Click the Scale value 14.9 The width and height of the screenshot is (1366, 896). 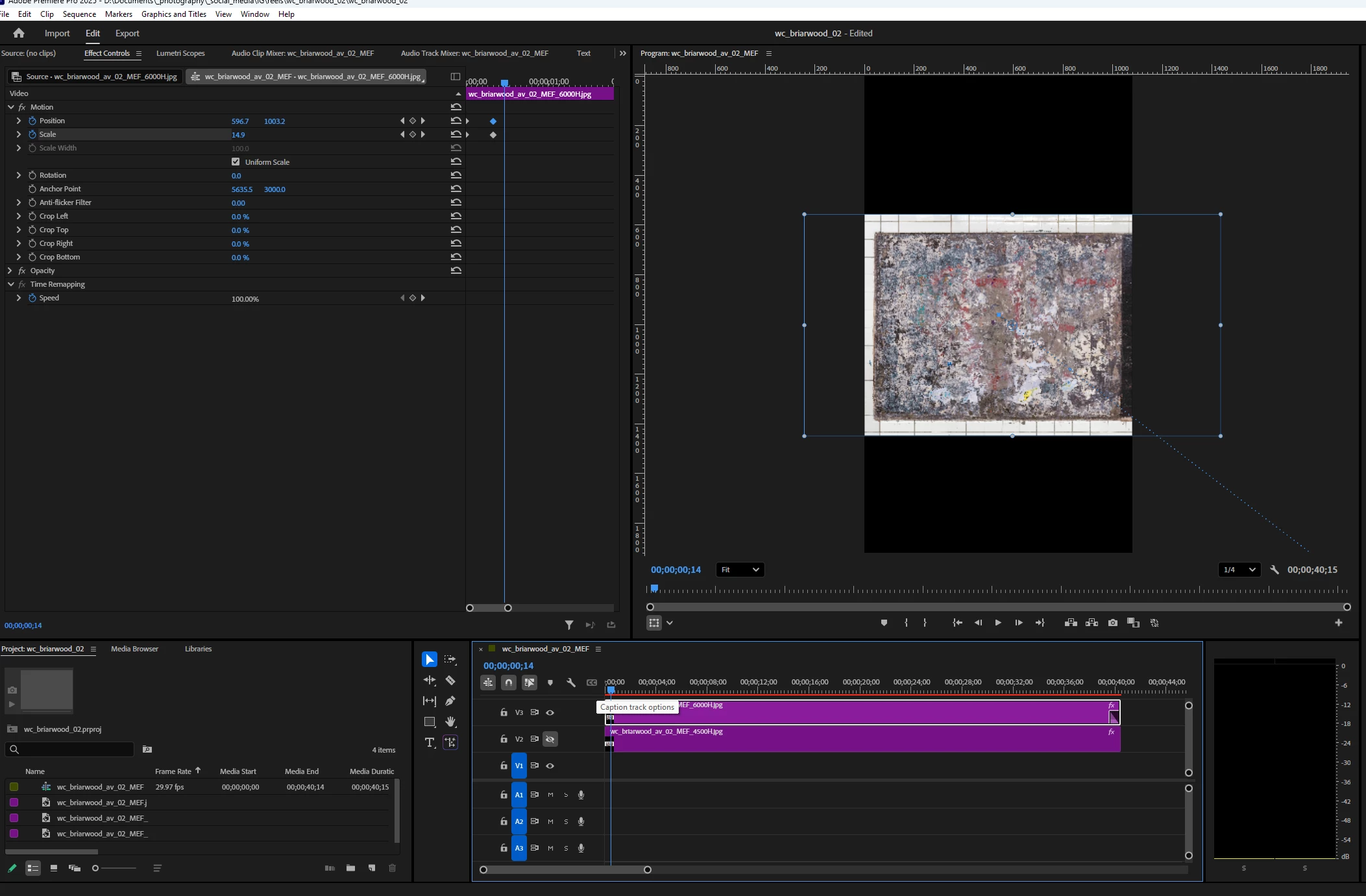point(238,135)
